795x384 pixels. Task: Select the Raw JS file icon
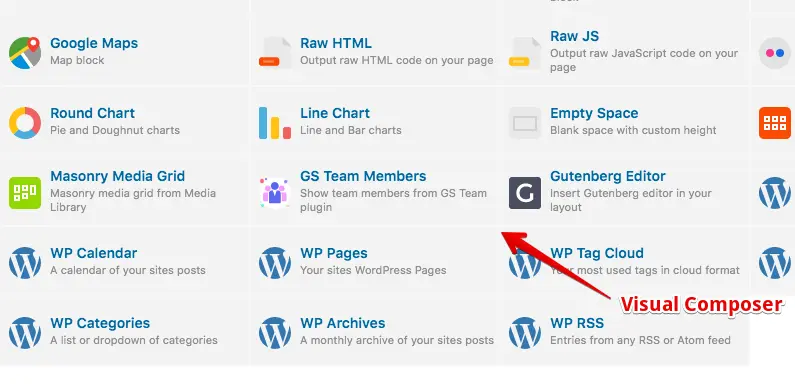pyautogui.click(x=525, y=53)
